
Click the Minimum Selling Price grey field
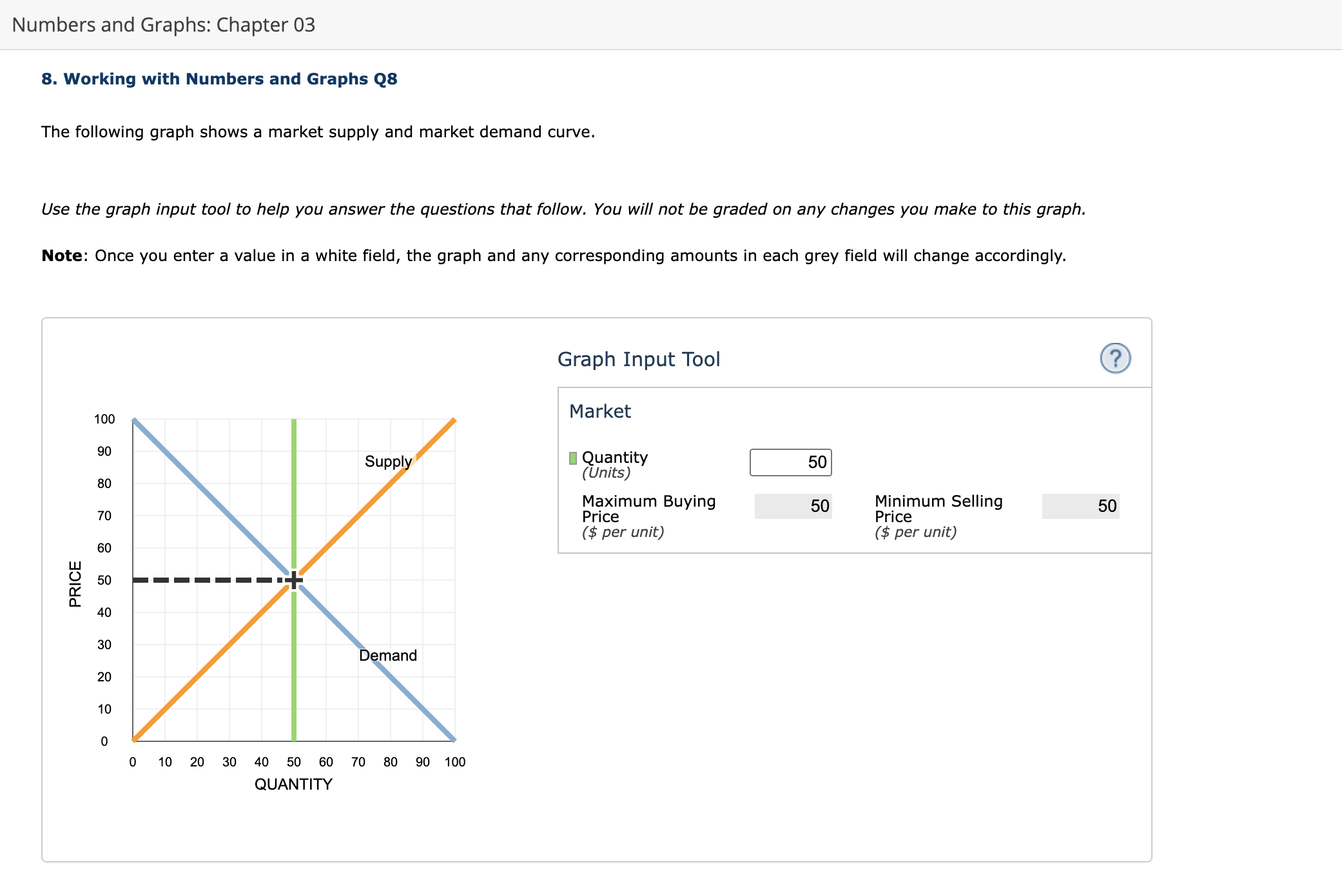point(1080,507)
